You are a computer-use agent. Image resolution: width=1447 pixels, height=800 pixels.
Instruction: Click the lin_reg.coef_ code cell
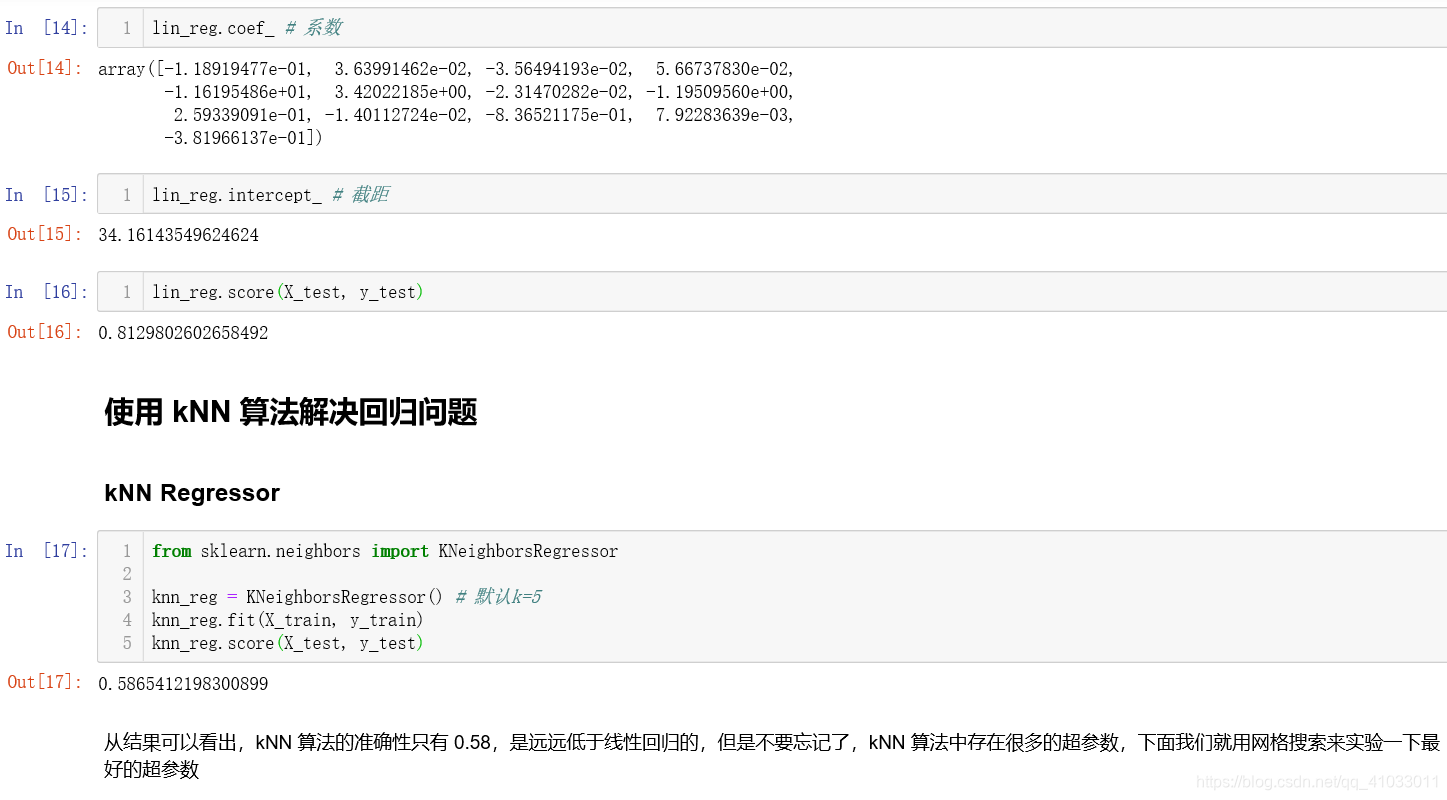point(772,28)
